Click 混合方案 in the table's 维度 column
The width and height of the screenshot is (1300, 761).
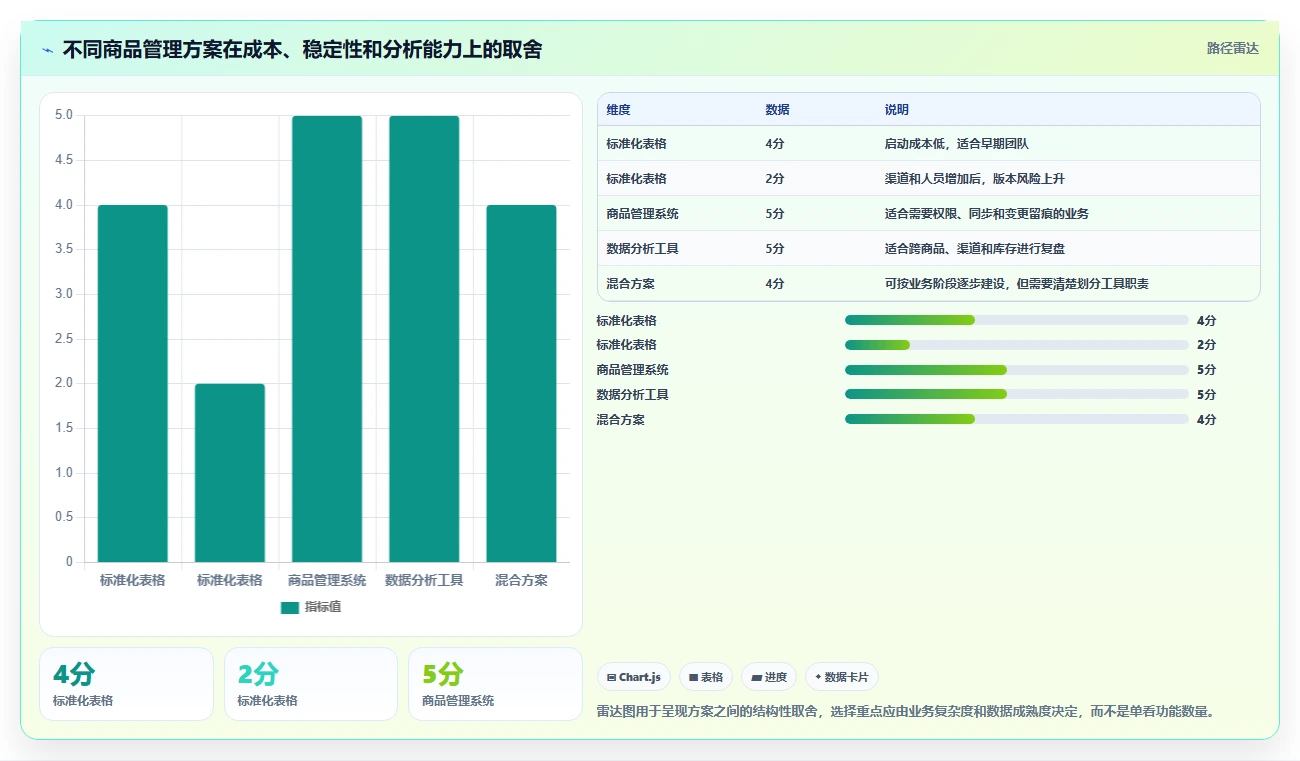[x=630, y=284]
